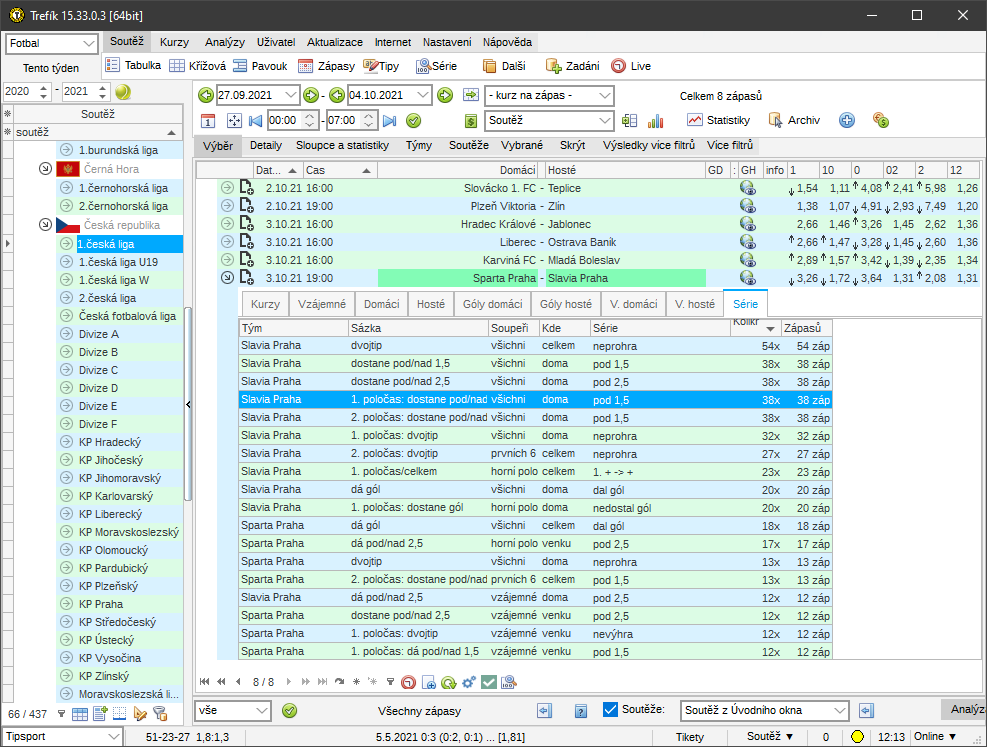Collapse the Černá Hora country group
This screenshot has height=747, width=987.
tap(45, 168)
